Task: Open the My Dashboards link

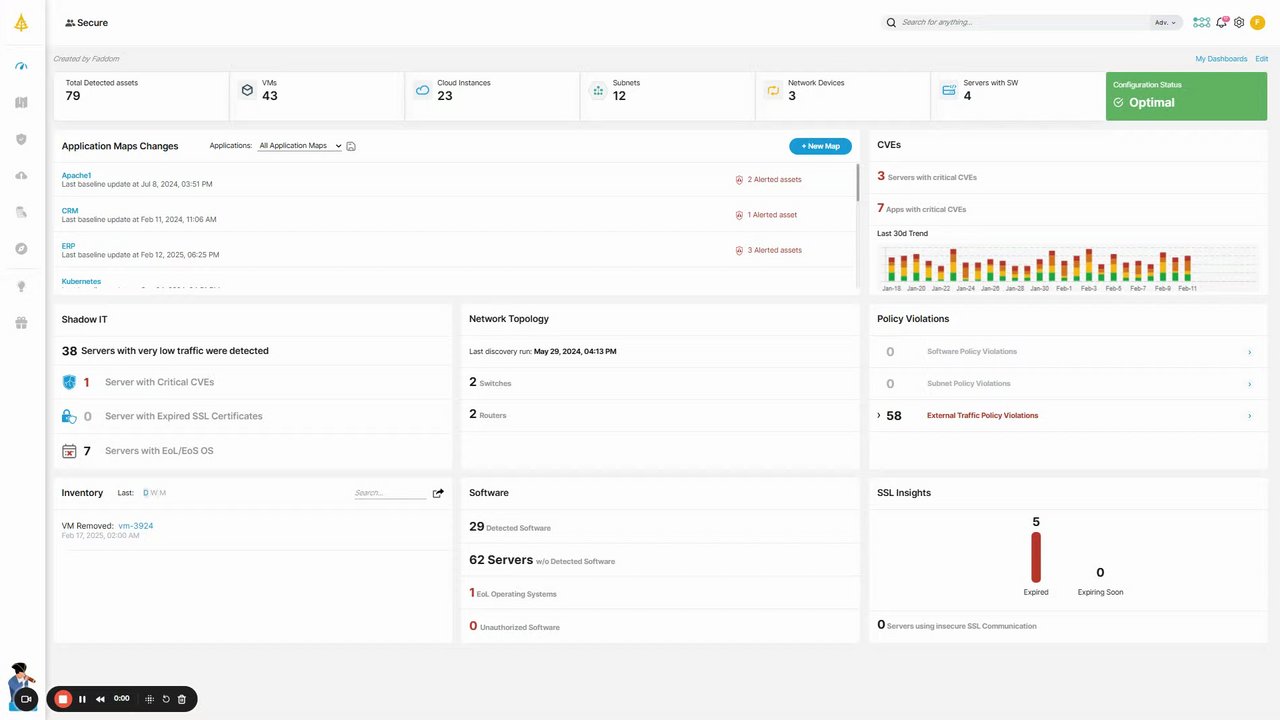Action: (1221, 59)
